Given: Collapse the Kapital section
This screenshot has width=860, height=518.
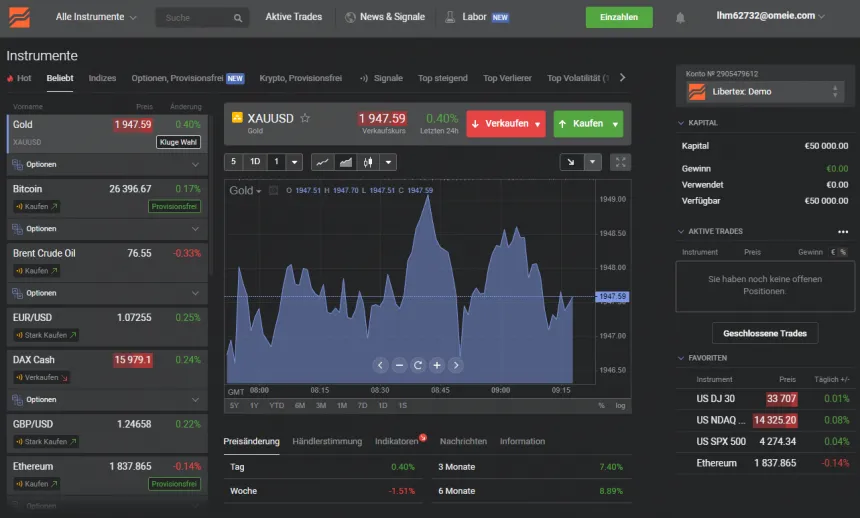Looking at the screenshot, I should pyautogui.click(x=682, y=123).
